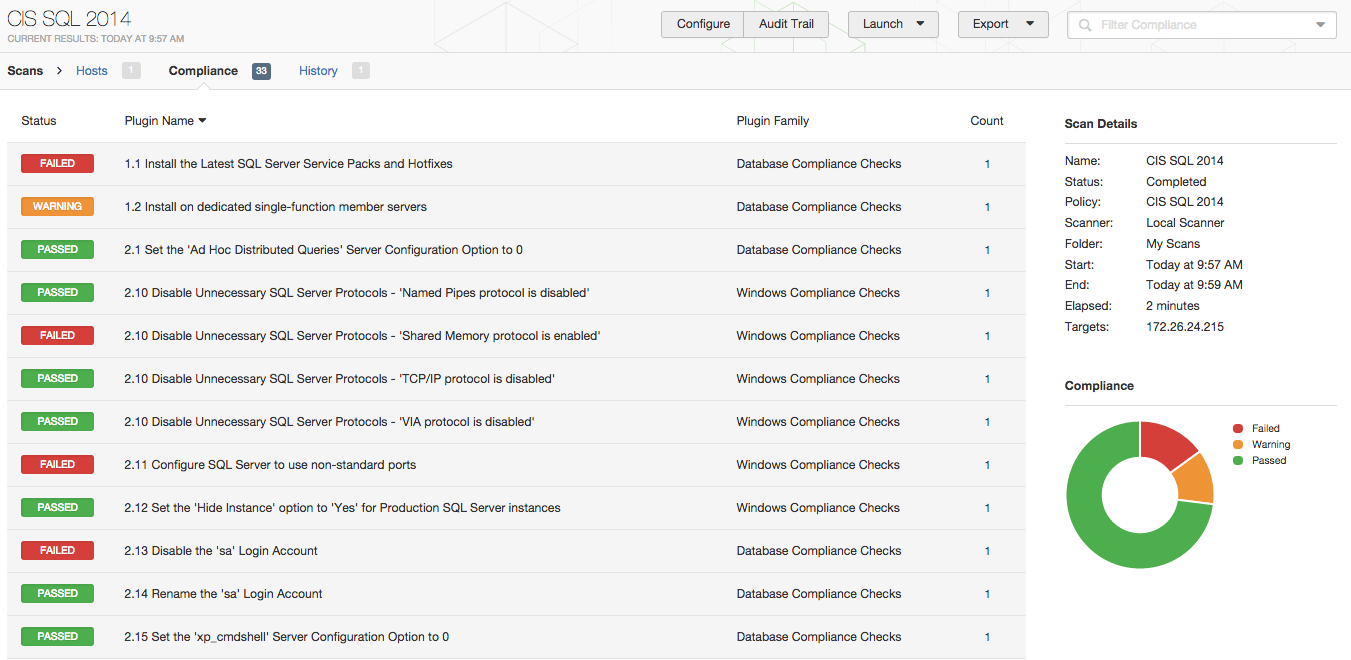Image resolution: width=1351 pixels, height=660 pixels.
Task: Click the CIS SQL 2014 page title
Action: click(69, 19)
